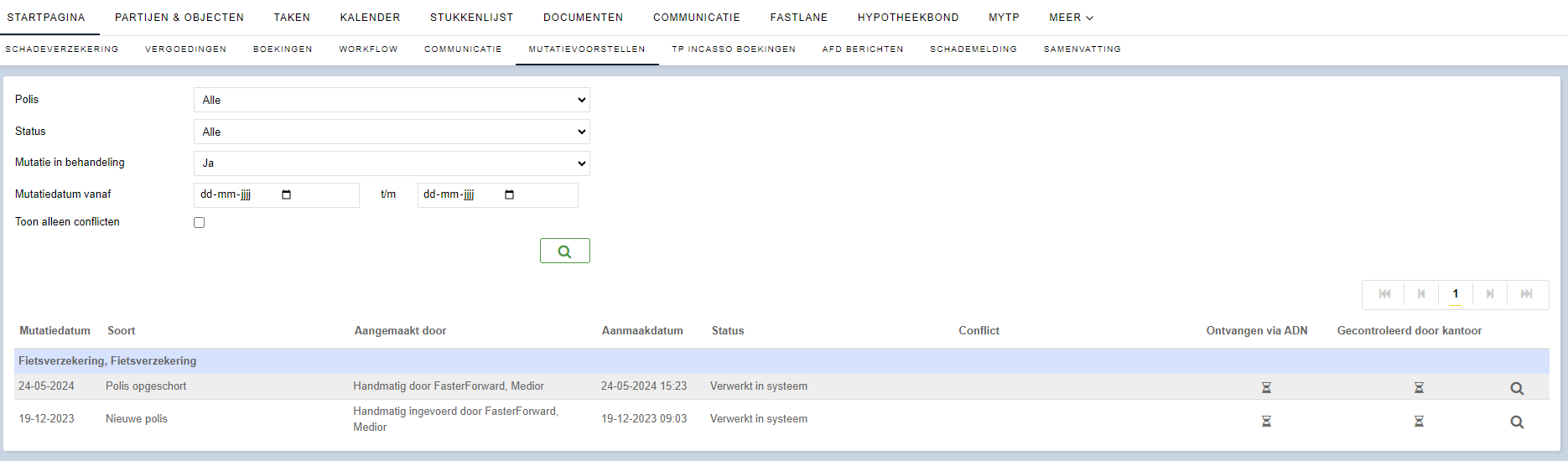This screenshot has width=1568, height=461.
Task: Click Aangemaakt door column header
Action: tap(400, 331)
